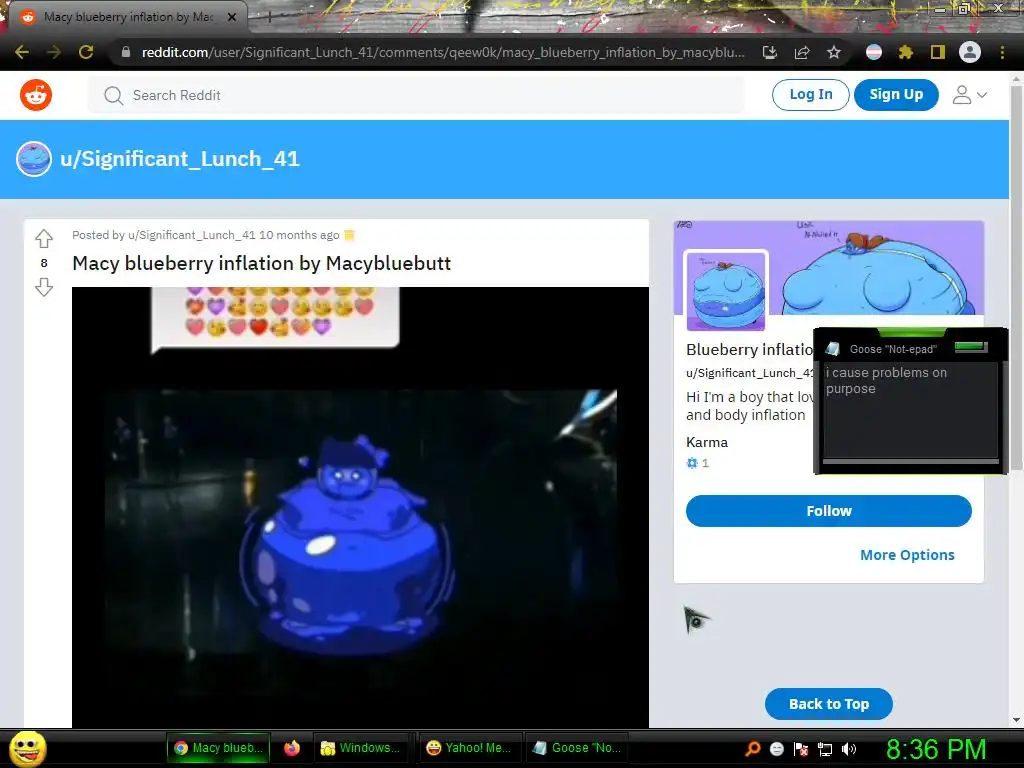Click the Log In button

pos(810,95)
